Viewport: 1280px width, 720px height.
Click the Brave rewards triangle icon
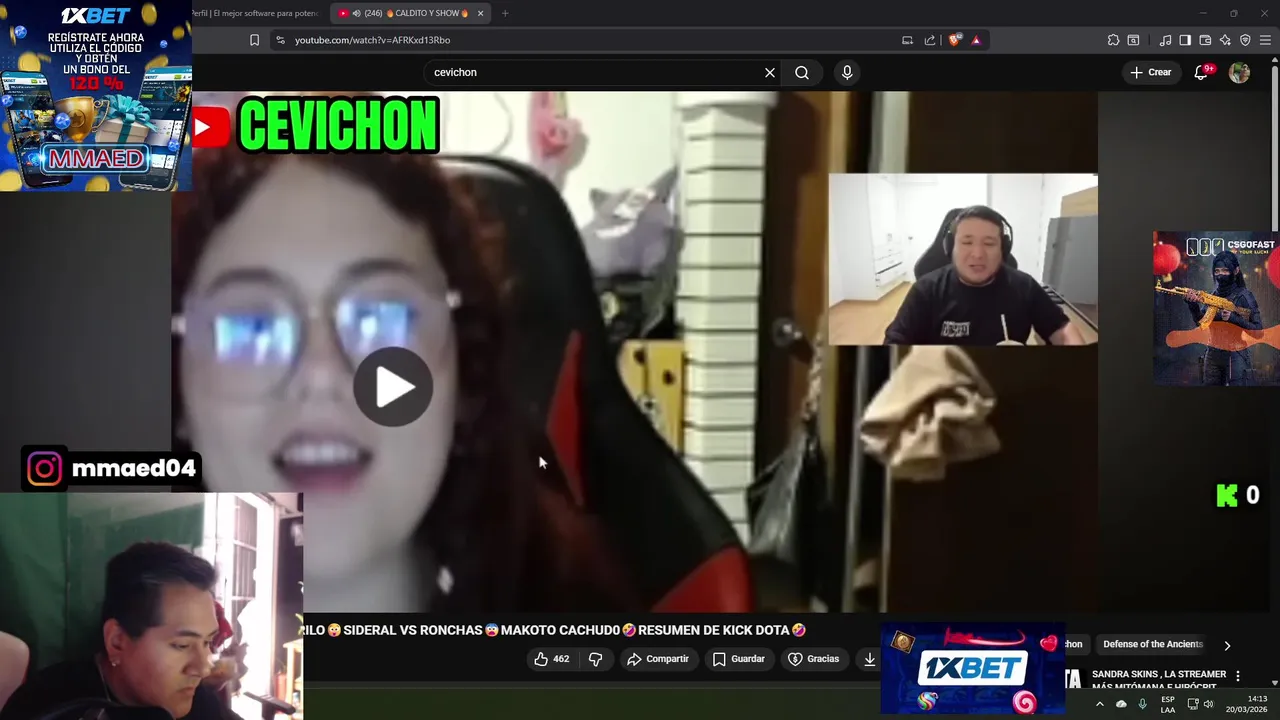coord(976,40)
